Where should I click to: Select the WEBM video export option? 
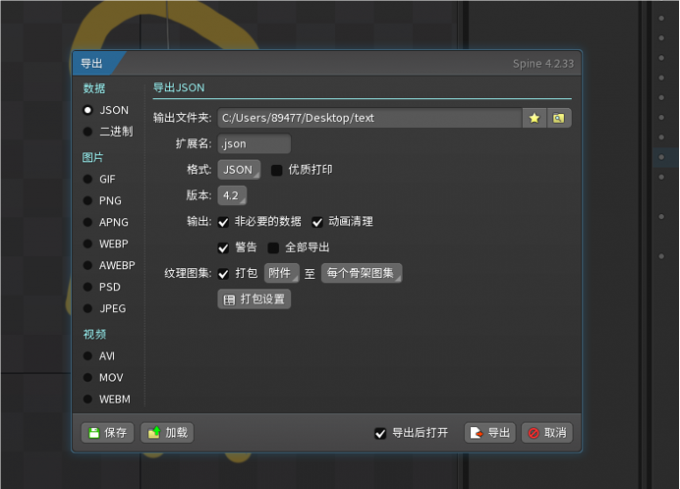(x=88, y=399)
